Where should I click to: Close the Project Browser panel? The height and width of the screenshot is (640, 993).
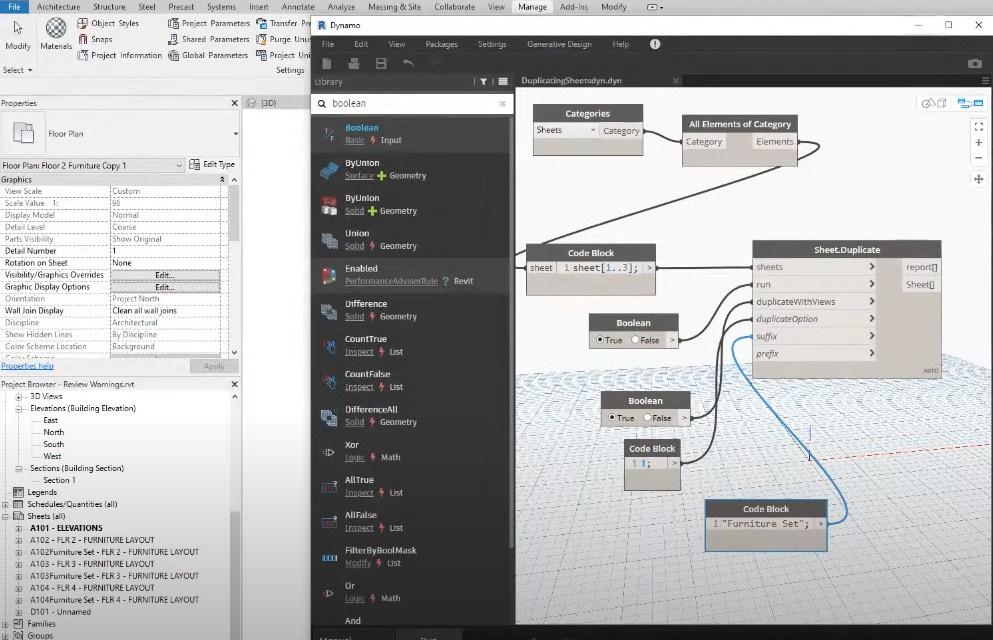tap(234, 384)
